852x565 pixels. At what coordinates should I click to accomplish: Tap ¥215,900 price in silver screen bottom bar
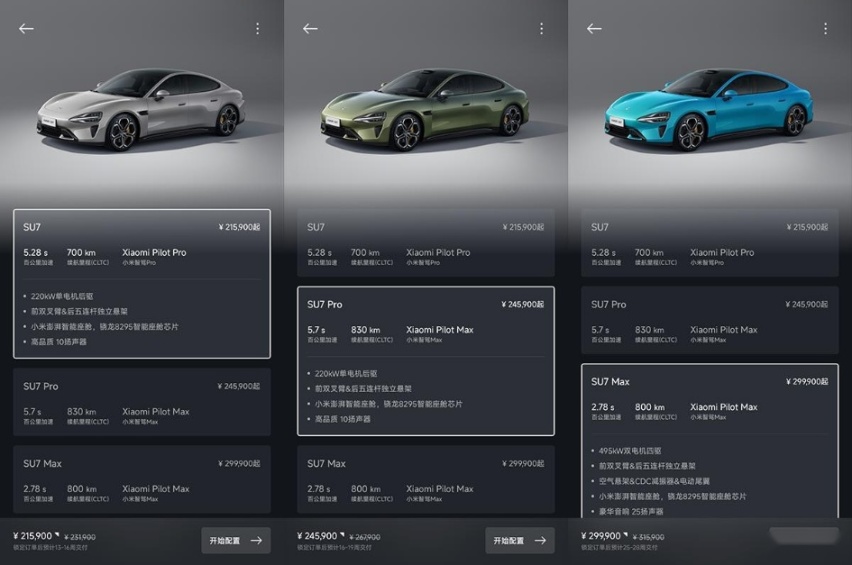point(33,536)
